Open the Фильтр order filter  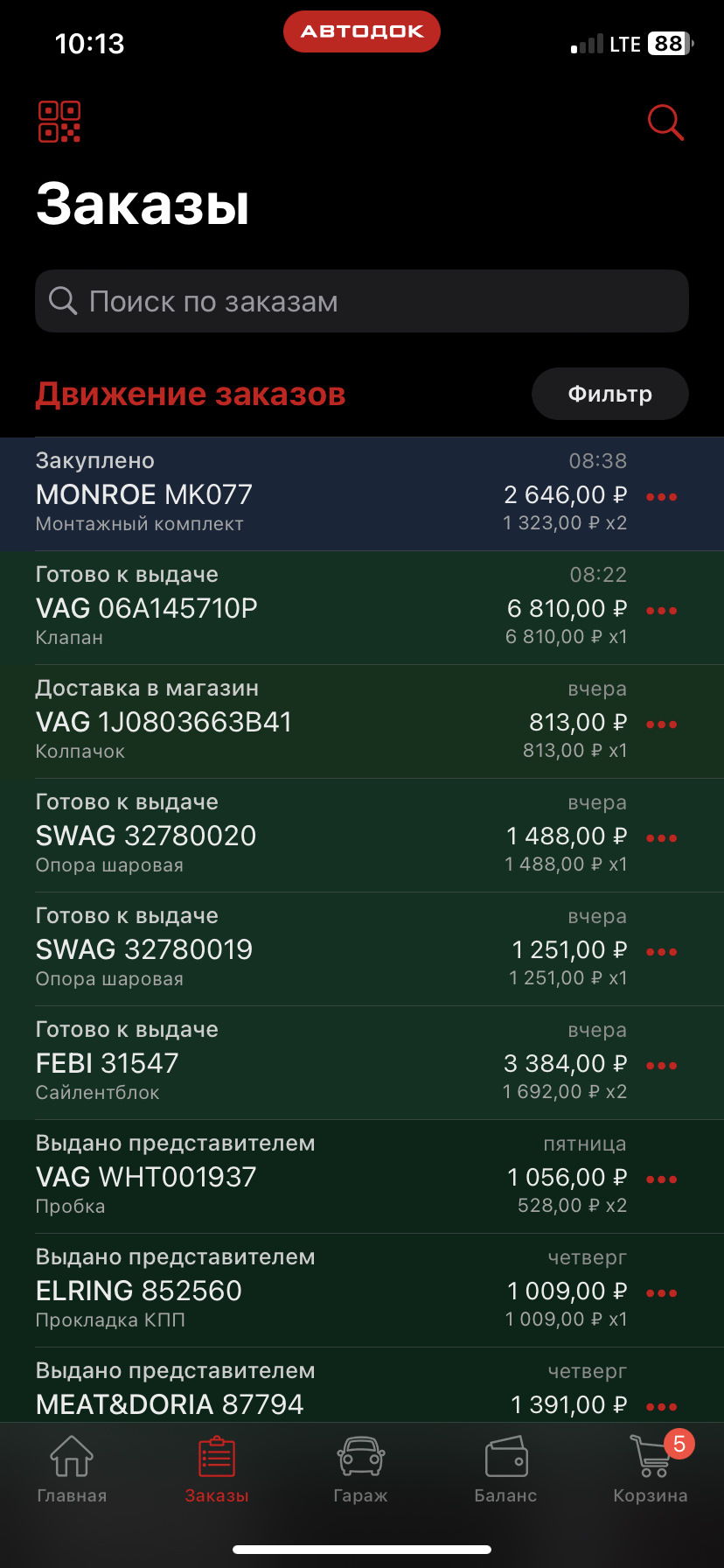click(609, 394)
